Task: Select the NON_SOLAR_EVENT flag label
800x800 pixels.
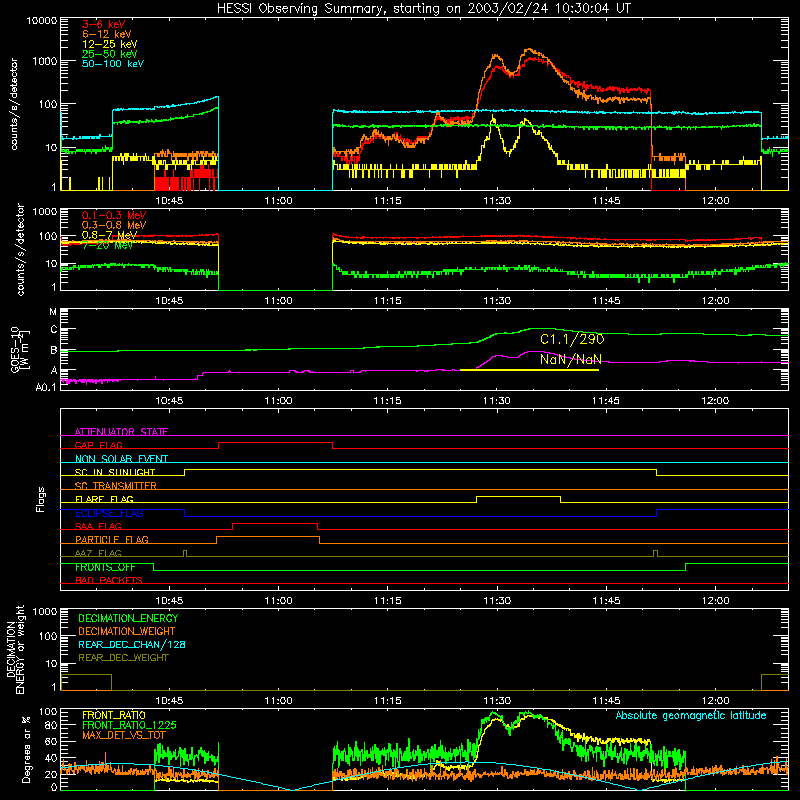Action: (x=121, y=459)
